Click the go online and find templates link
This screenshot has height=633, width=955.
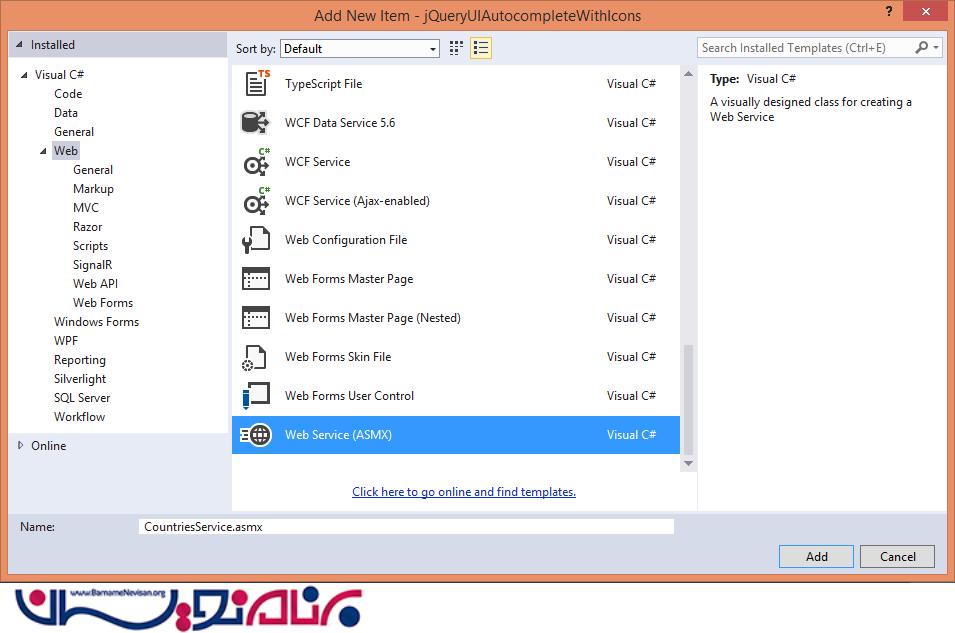point(464,492)
